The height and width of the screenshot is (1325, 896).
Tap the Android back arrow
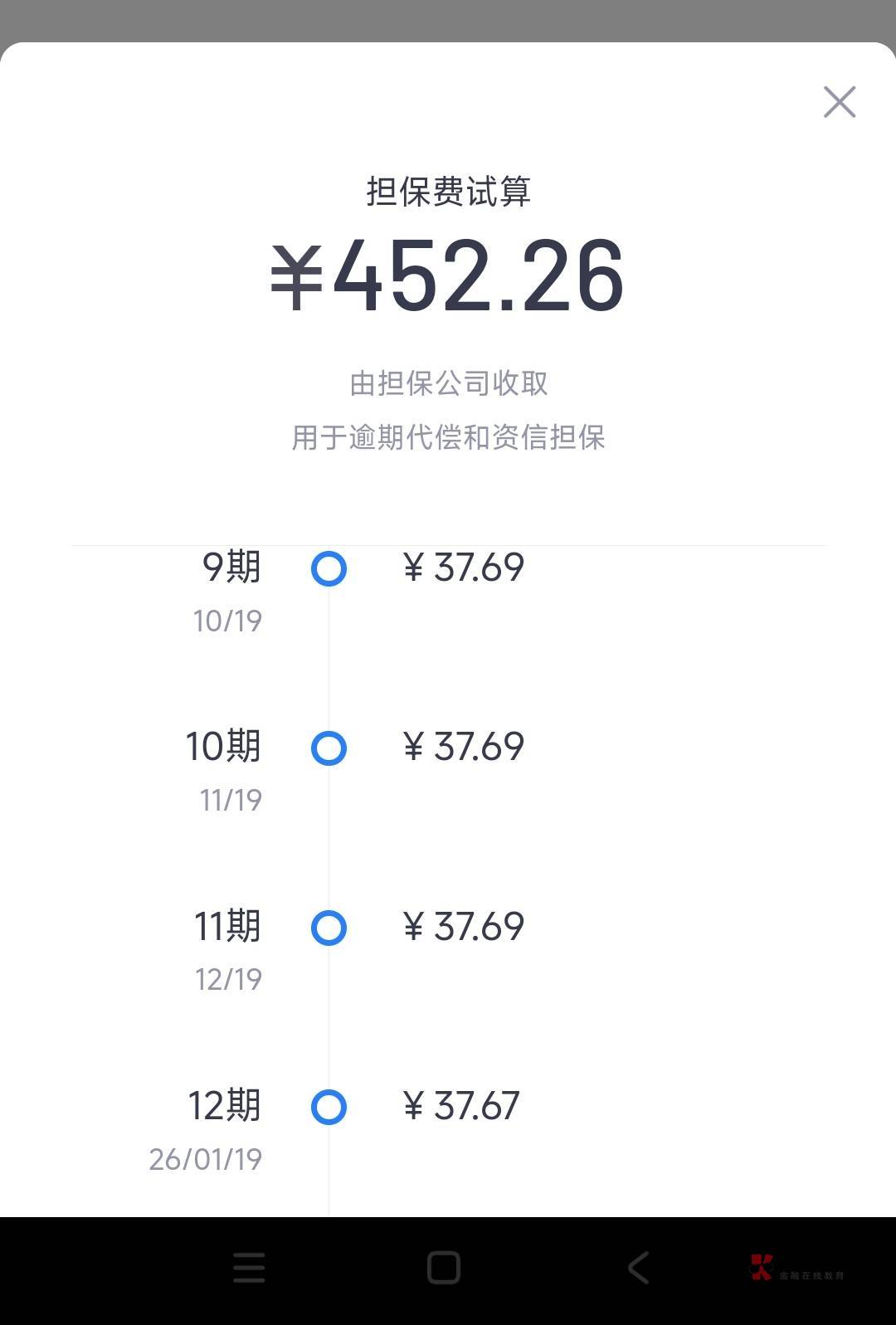pyautogui.click(x=638, y=1268)
